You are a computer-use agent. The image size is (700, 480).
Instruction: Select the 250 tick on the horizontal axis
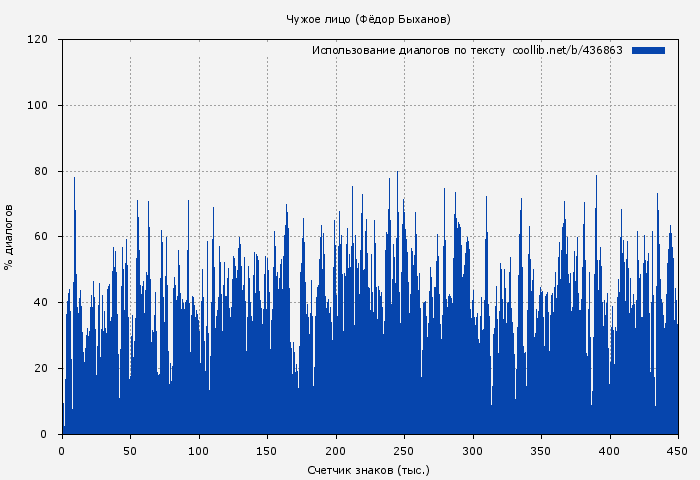tap(404, 451)
